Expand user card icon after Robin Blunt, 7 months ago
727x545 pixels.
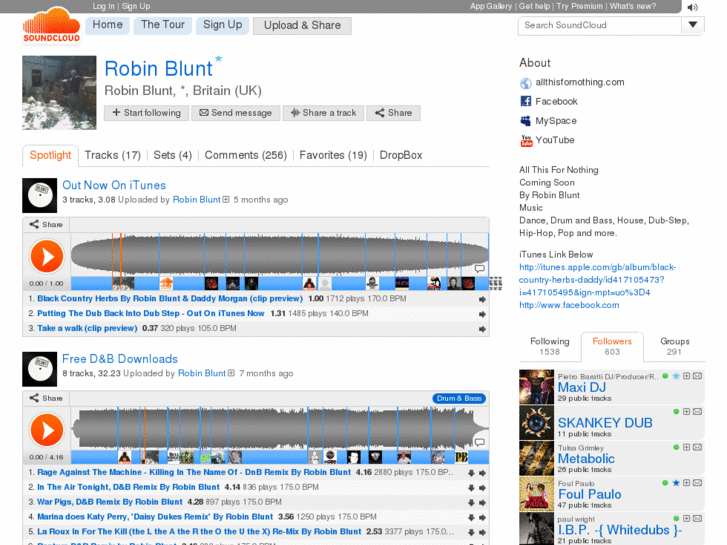231,373
